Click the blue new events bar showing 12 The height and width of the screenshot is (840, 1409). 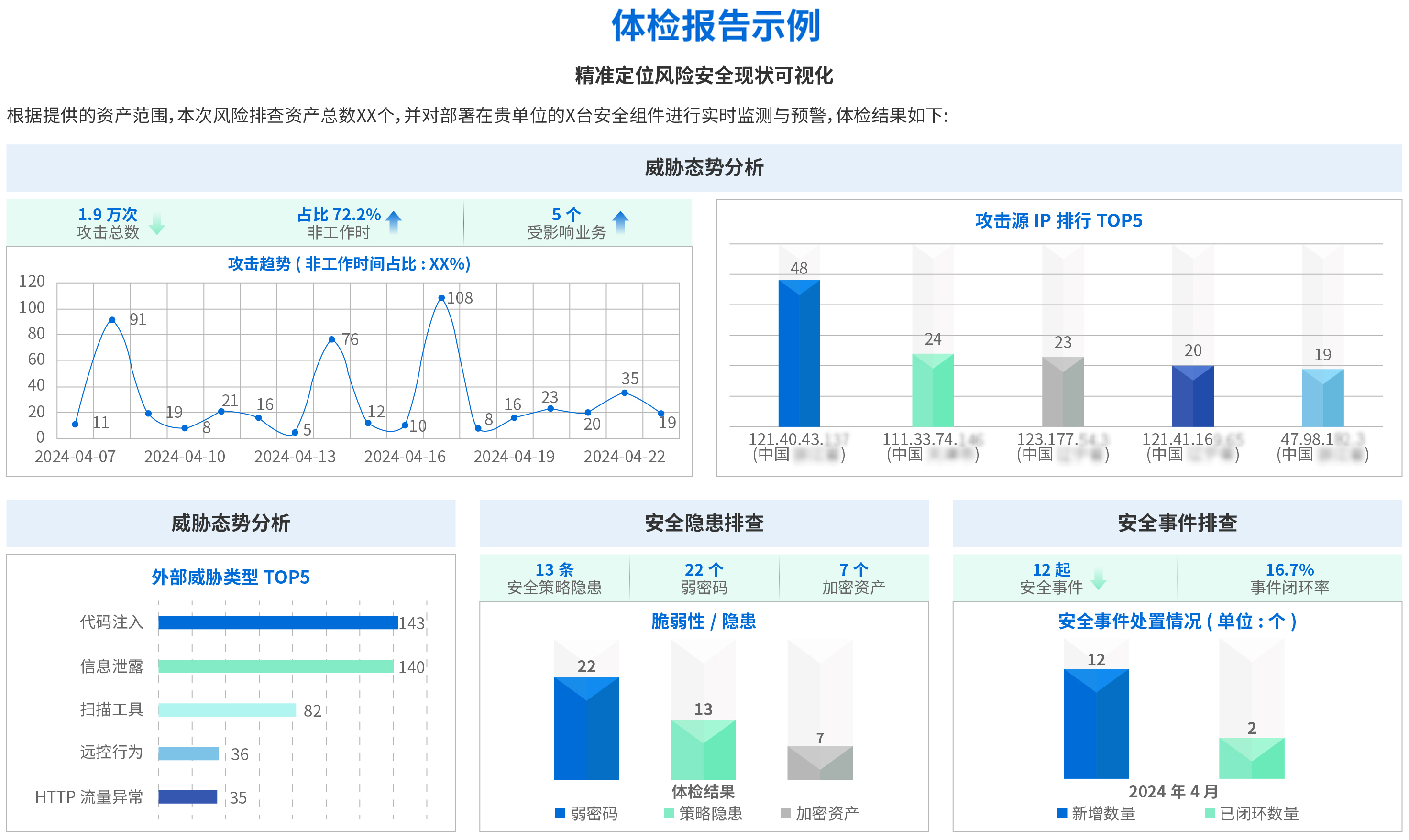tap(1096, 724)
